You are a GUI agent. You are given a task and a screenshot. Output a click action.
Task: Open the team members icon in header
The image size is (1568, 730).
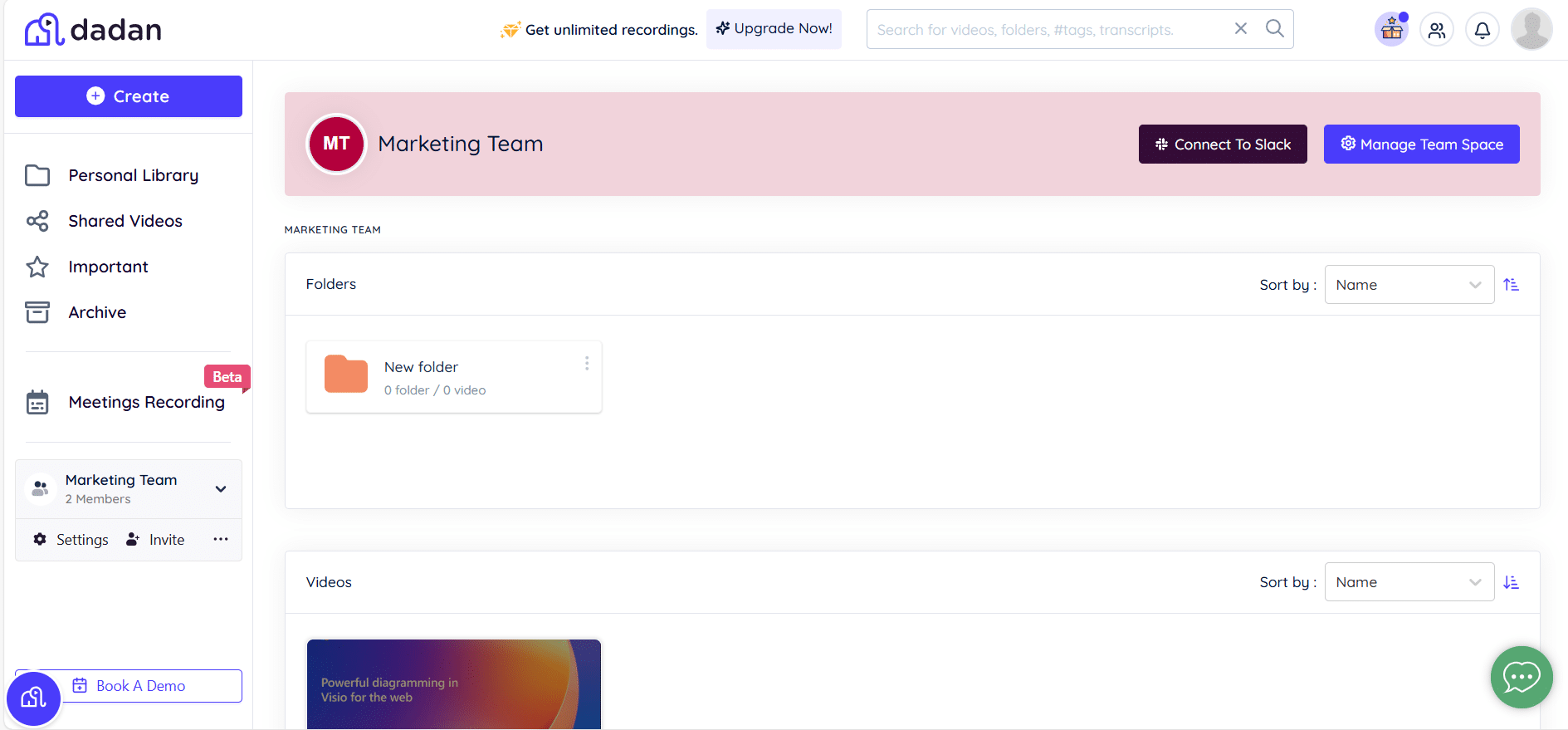pos(1437,30)
